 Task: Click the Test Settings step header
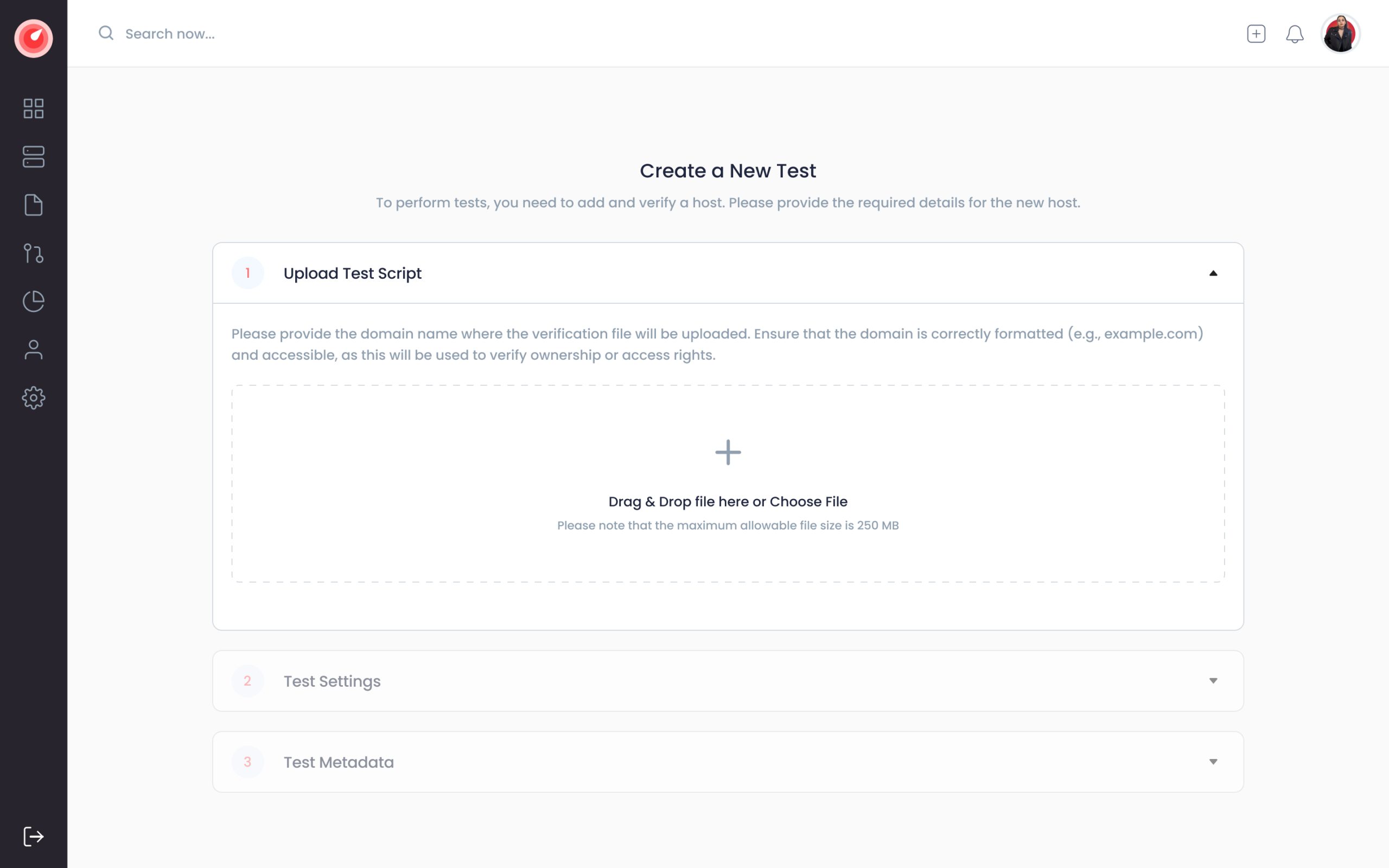pos(332,681)
